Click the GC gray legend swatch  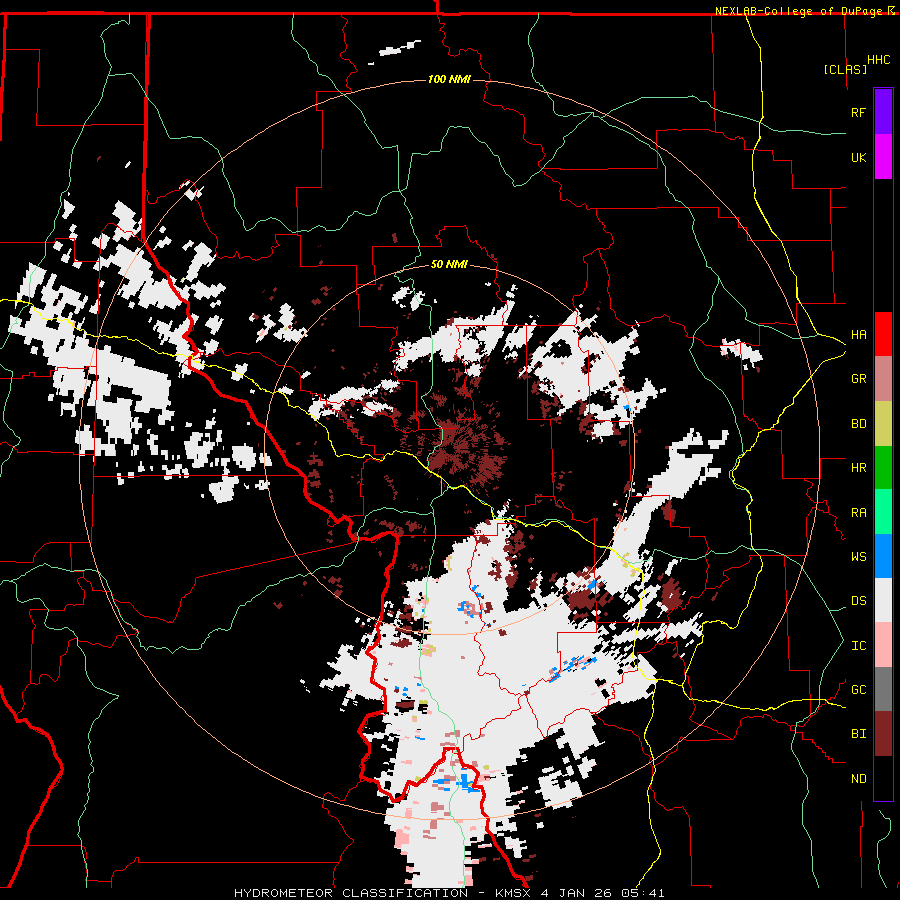(883, 689)
